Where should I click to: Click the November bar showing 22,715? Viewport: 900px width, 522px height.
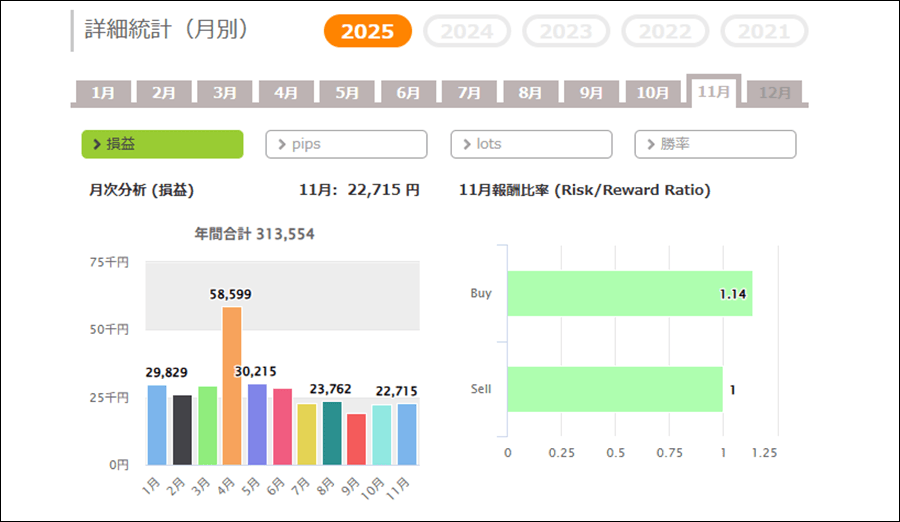406,434
